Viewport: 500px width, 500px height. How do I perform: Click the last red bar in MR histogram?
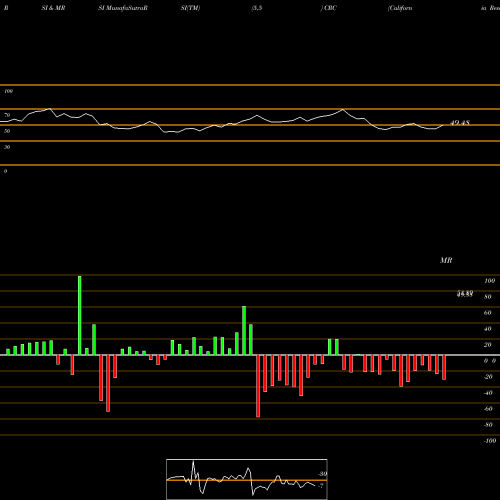pos(444,367)
